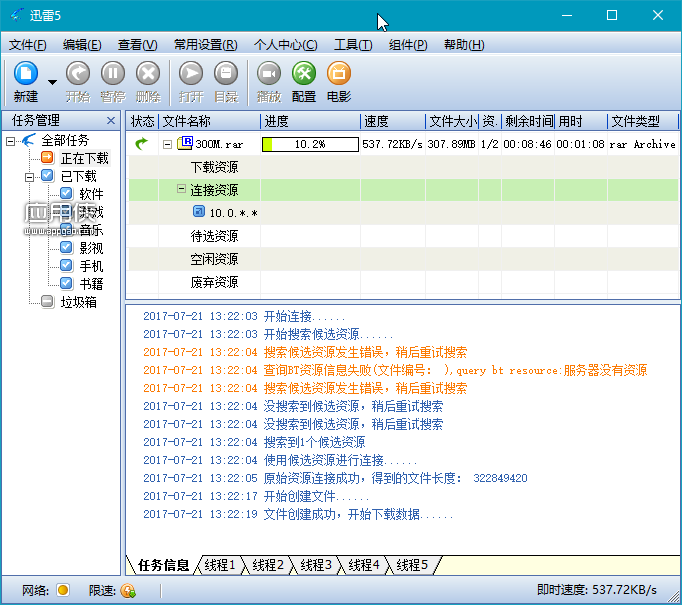Select the 下载资源 row
This screenshot has height=605, width=682.
[403, 167]
